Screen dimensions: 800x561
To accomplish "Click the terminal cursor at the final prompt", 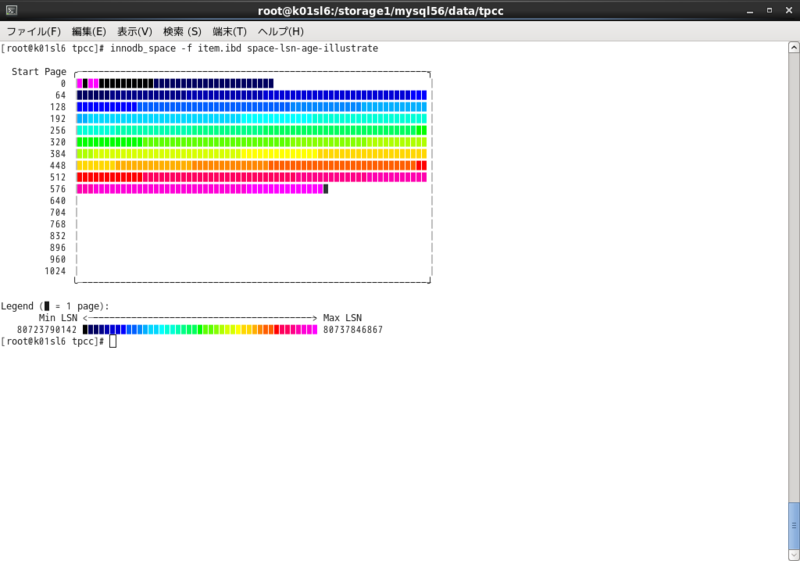I will point(113,341).
